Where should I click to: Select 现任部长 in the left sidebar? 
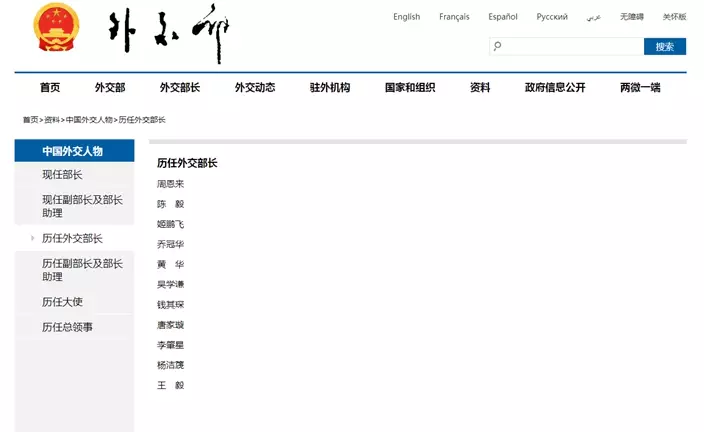(62, 175)
